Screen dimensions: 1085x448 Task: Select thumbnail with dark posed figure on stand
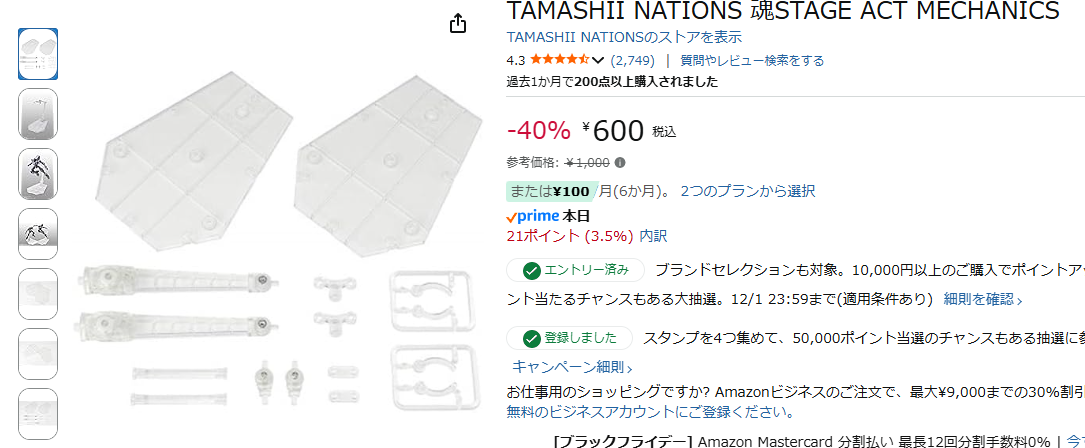(38, 174)
